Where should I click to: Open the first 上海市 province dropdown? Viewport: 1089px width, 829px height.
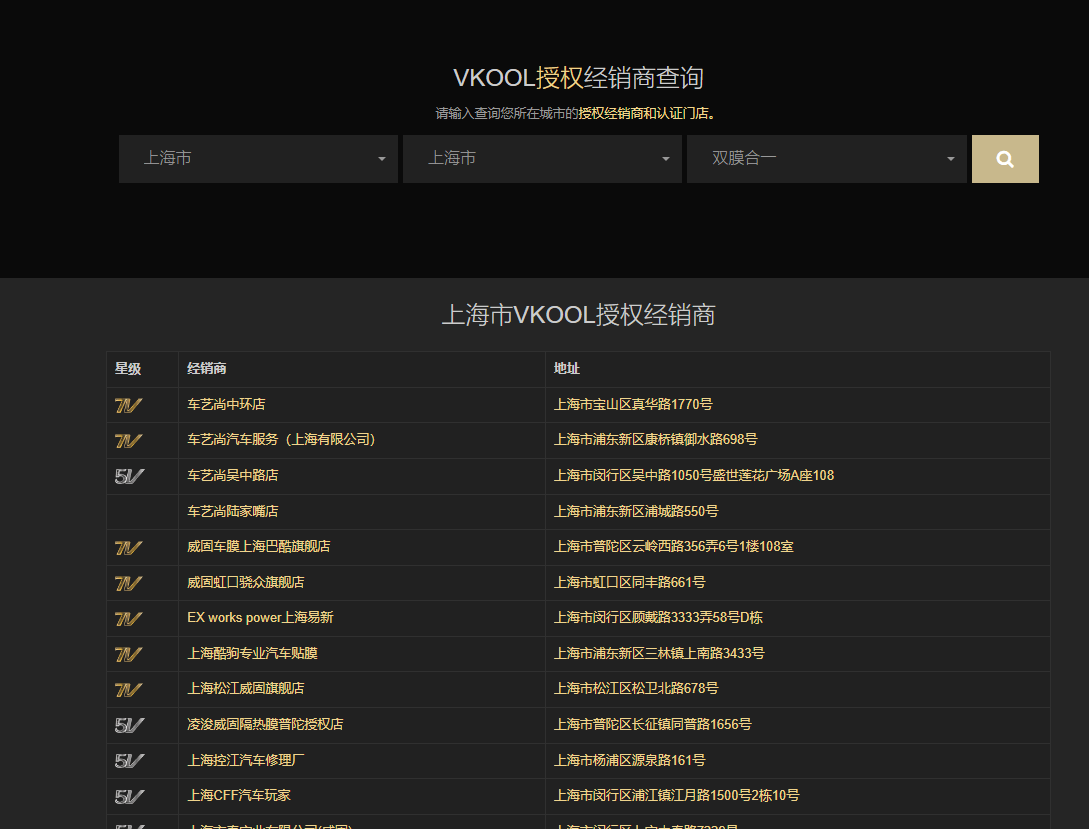(258, 159)
